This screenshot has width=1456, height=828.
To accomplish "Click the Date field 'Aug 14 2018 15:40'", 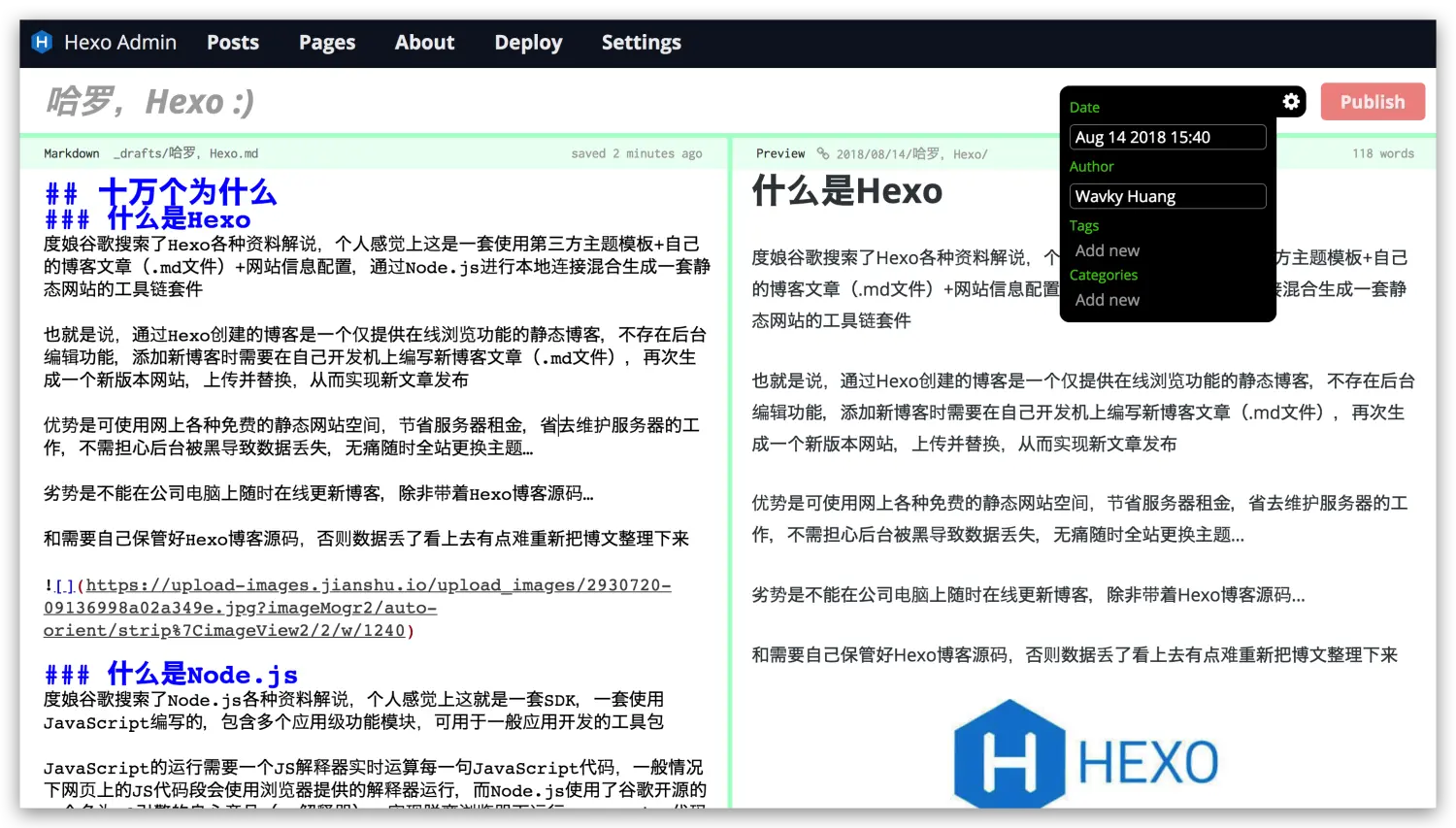I will tap(1168, 137).
